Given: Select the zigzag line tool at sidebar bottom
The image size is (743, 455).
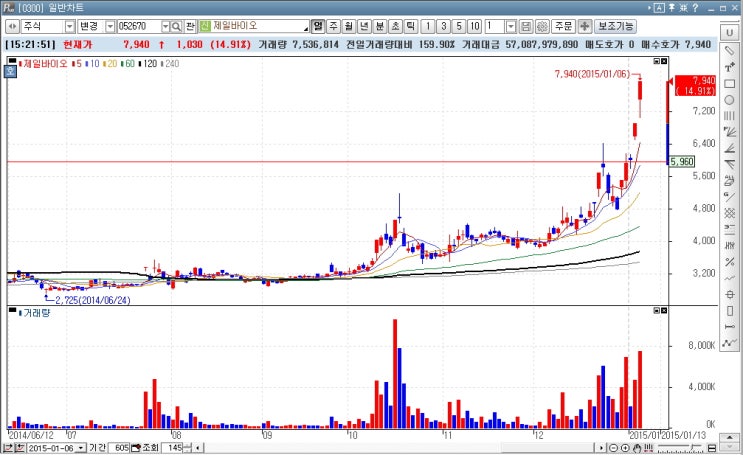Looking at the screenshot, I should pyautogui.click(x=730, y=343).
